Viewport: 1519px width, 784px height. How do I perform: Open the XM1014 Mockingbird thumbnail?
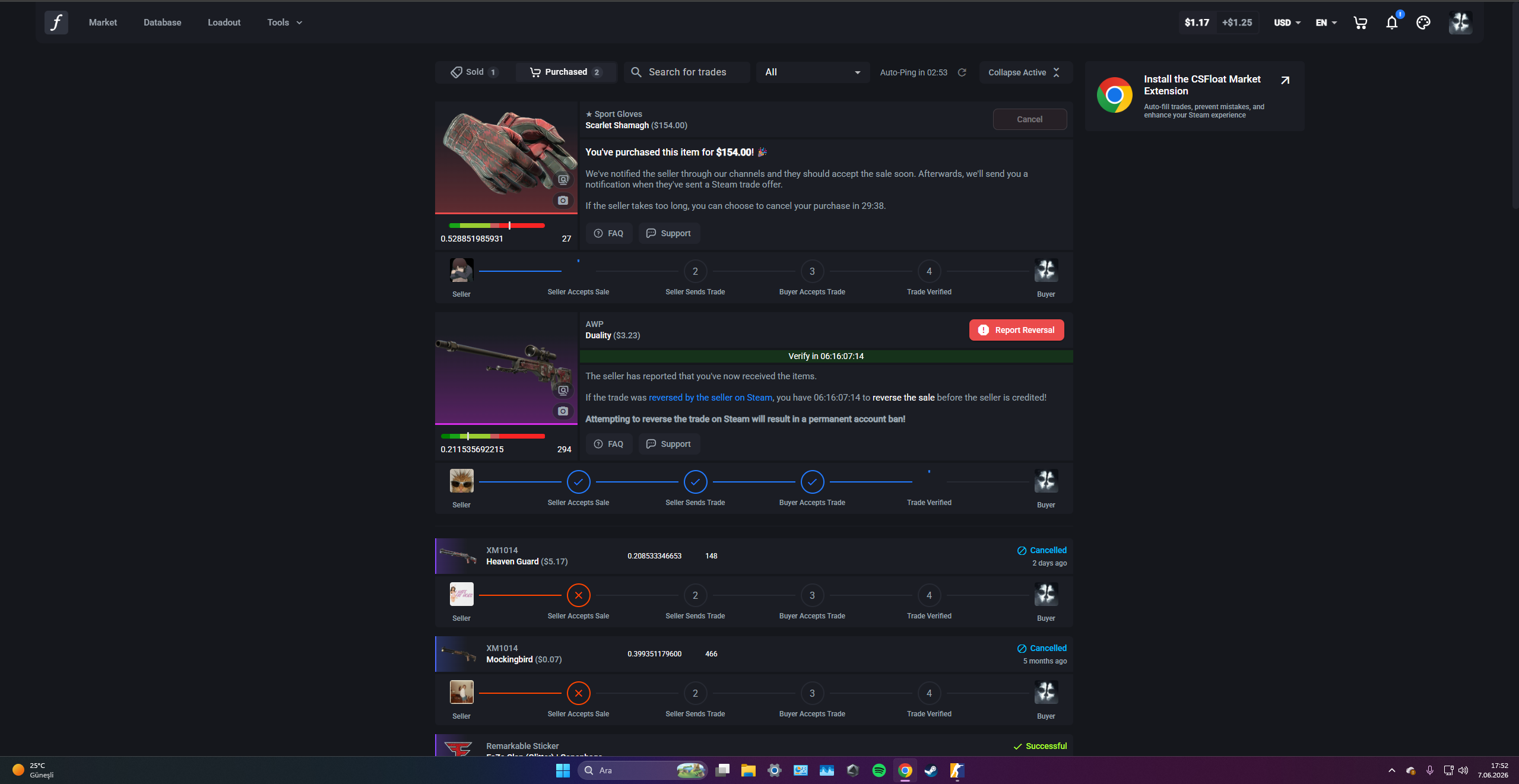[x=458, y=654]
